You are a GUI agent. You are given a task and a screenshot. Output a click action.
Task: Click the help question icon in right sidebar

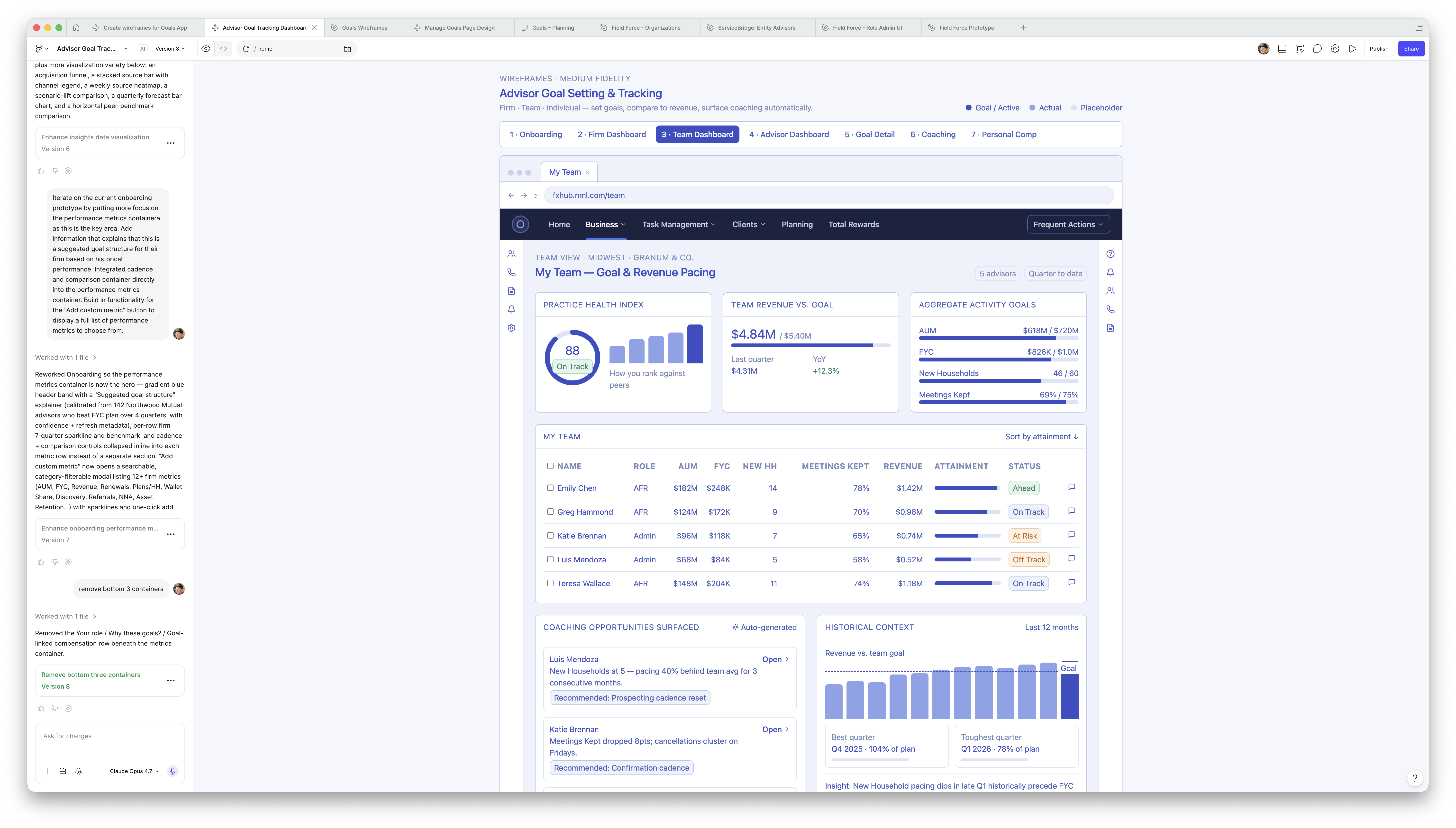pyautogui.click(x=1110, y=254)
